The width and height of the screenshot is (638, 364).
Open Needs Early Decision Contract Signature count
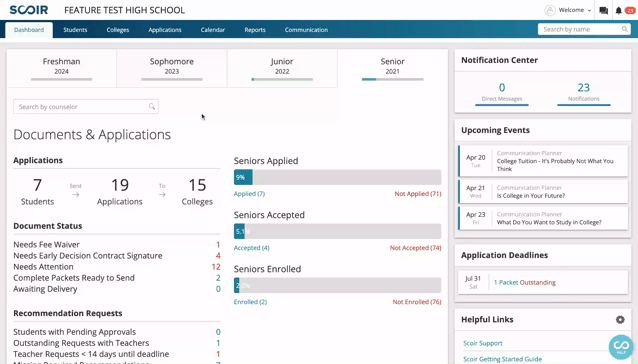[x=218, y=255]
